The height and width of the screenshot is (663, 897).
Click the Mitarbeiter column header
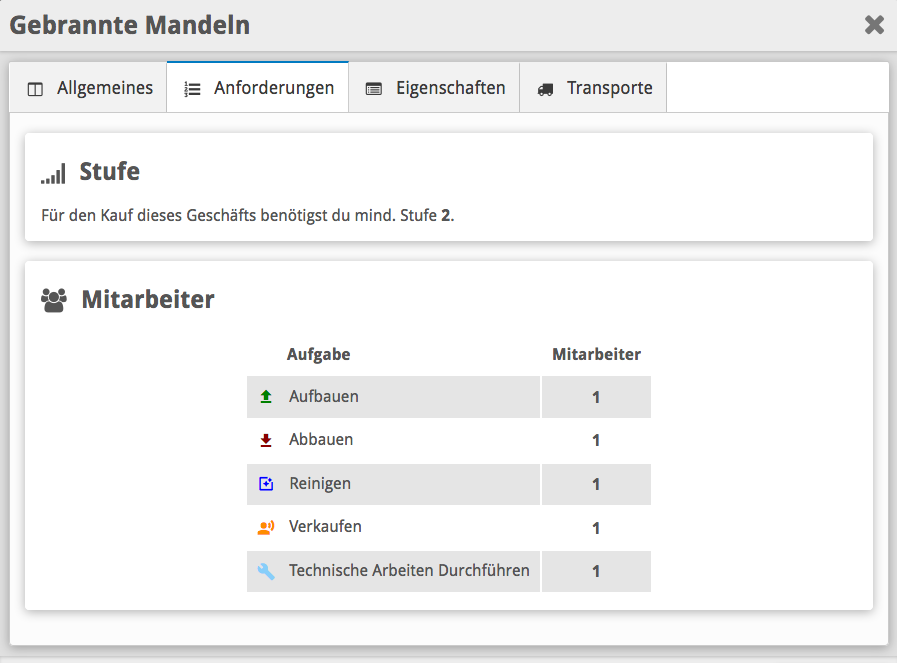click(596, 354)
